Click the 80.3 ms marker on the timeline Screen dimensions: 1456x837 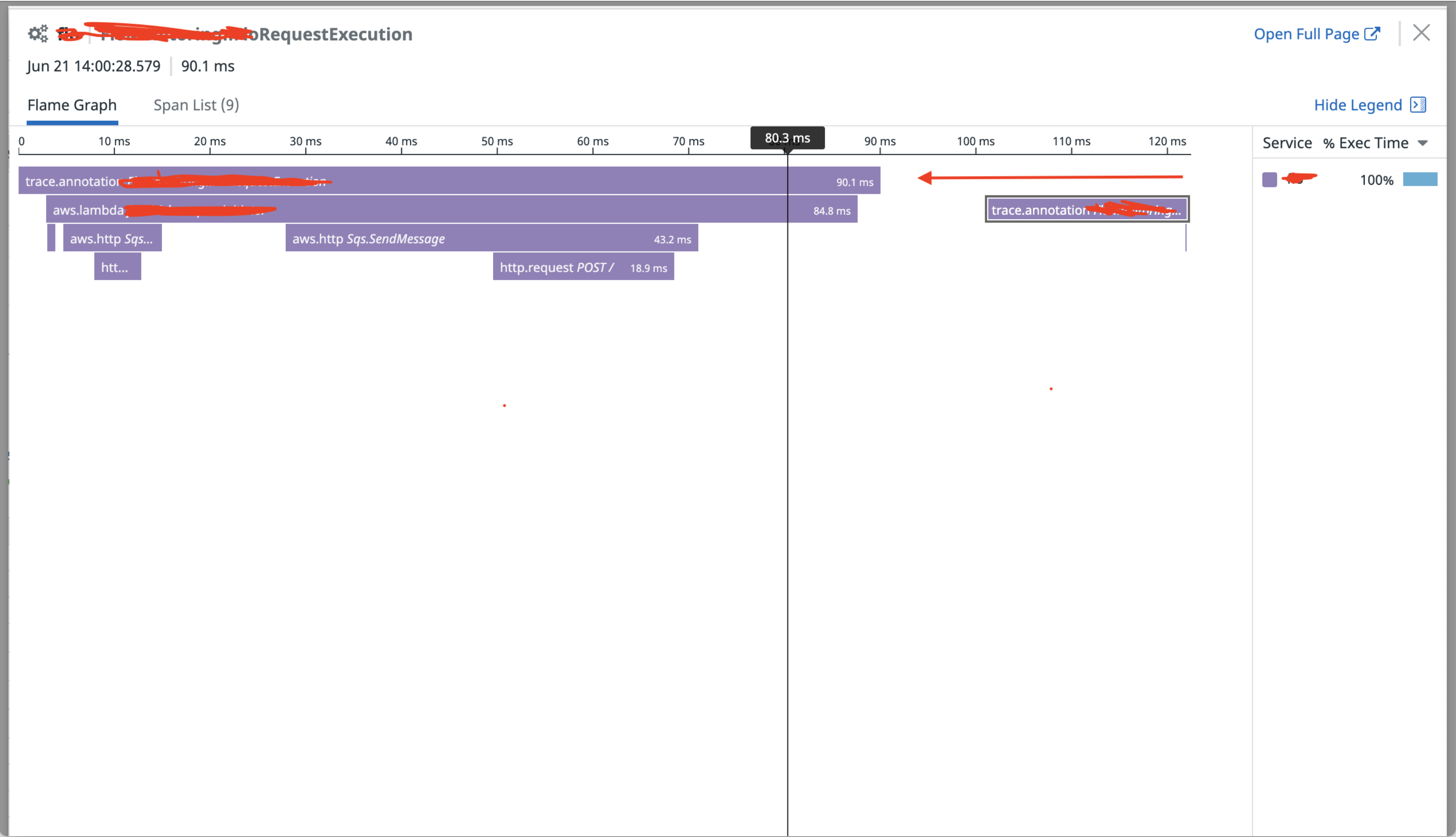[x=787, y=138]
